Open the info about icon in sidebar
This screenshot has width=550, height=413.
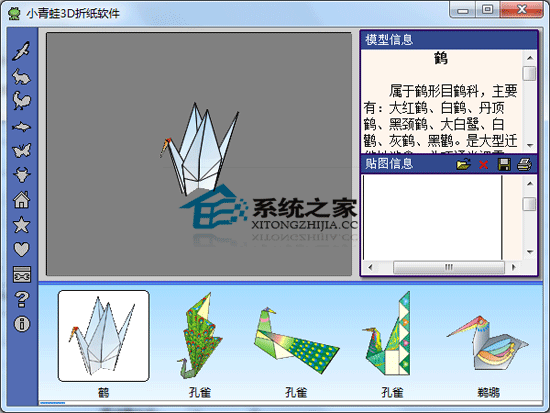[22, 324]
